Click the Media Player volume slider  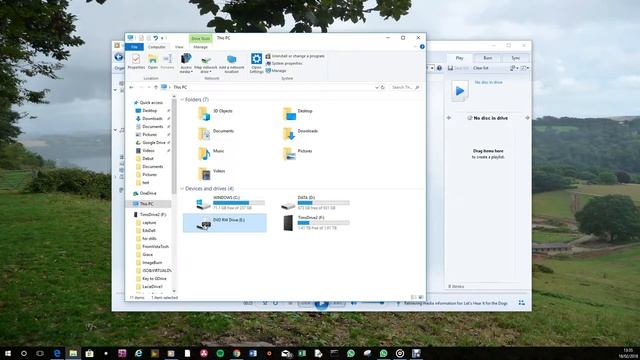[372, 303]
